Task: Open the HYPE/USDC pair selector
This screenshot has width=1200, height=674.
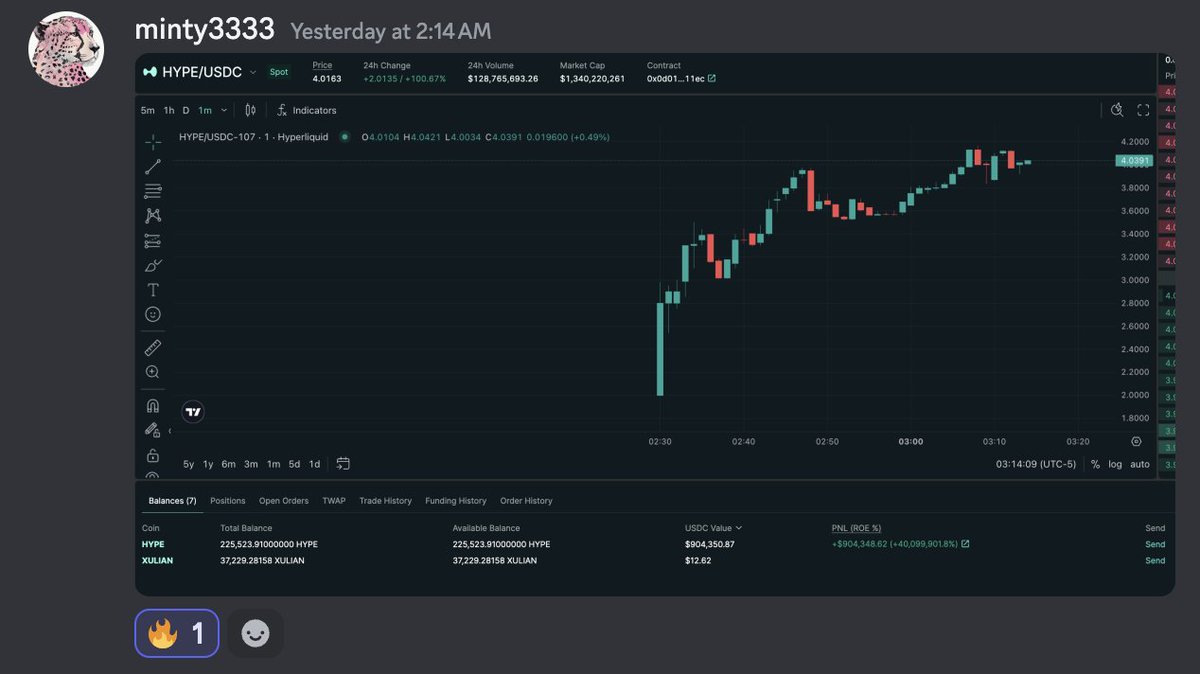Action: [200, 72]
